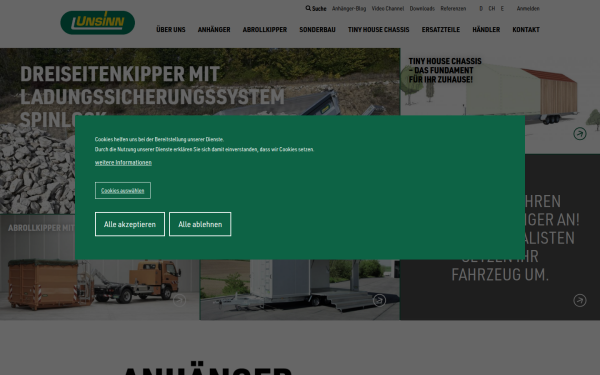Open Abrollkipper menu
The height and width of the screenshot is (375, 600).
pyautogui.click(x=265, y=29)
